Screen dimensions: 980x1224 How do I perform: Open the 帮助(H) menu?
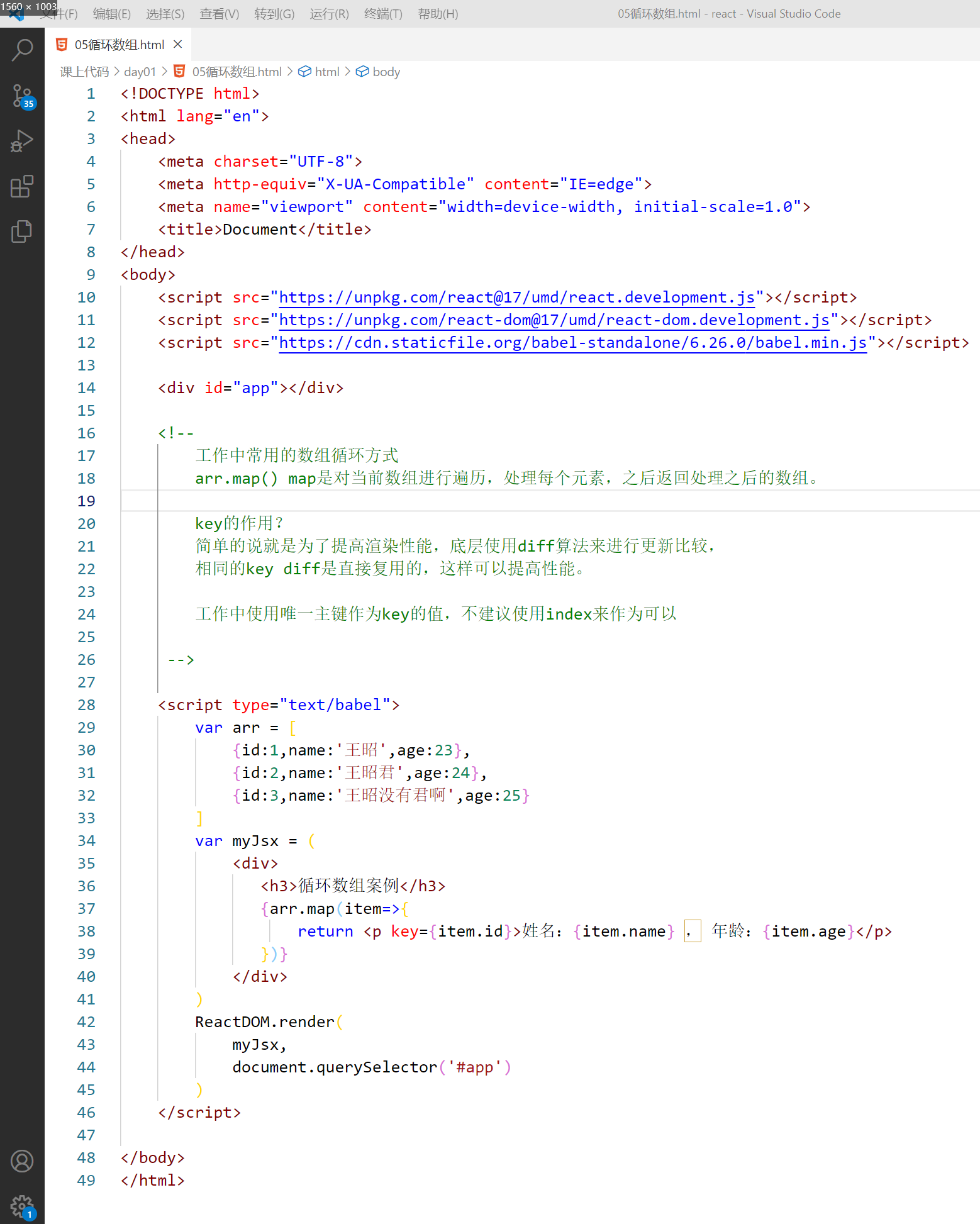pyautogui.click(x=438, y=14)
